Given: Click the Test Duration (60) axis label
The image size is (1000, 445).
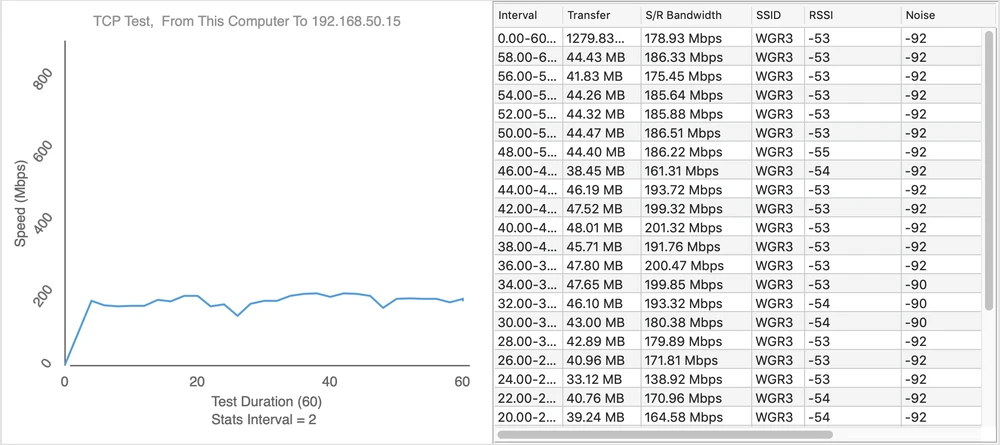Looking at the screenshot, I should pos(258,402).
